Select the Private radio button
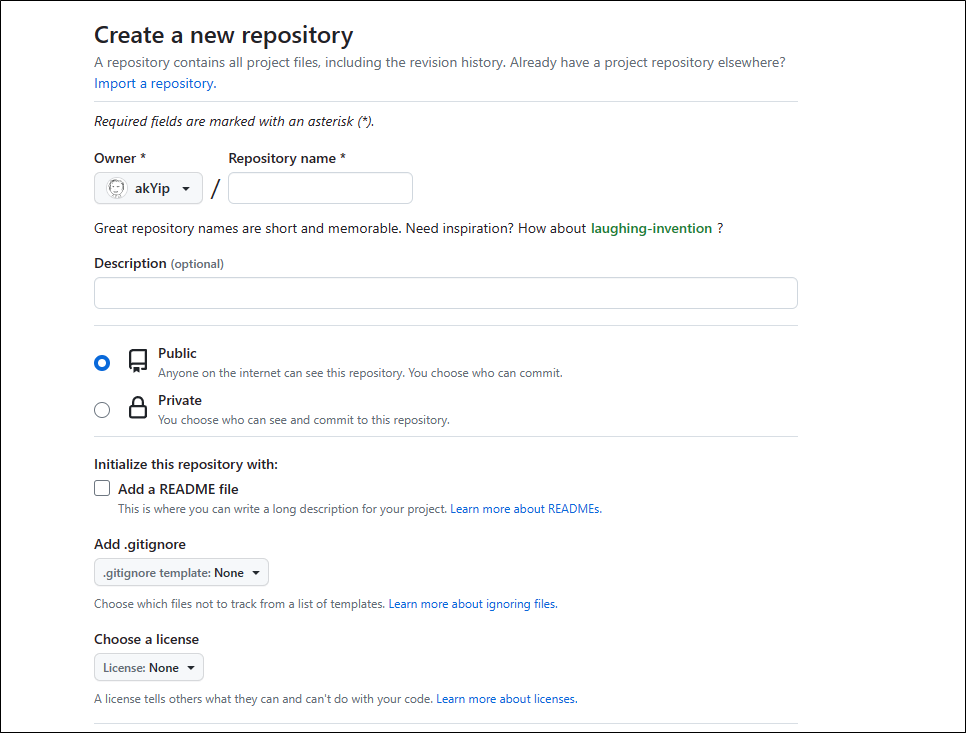 click(102, 410)
